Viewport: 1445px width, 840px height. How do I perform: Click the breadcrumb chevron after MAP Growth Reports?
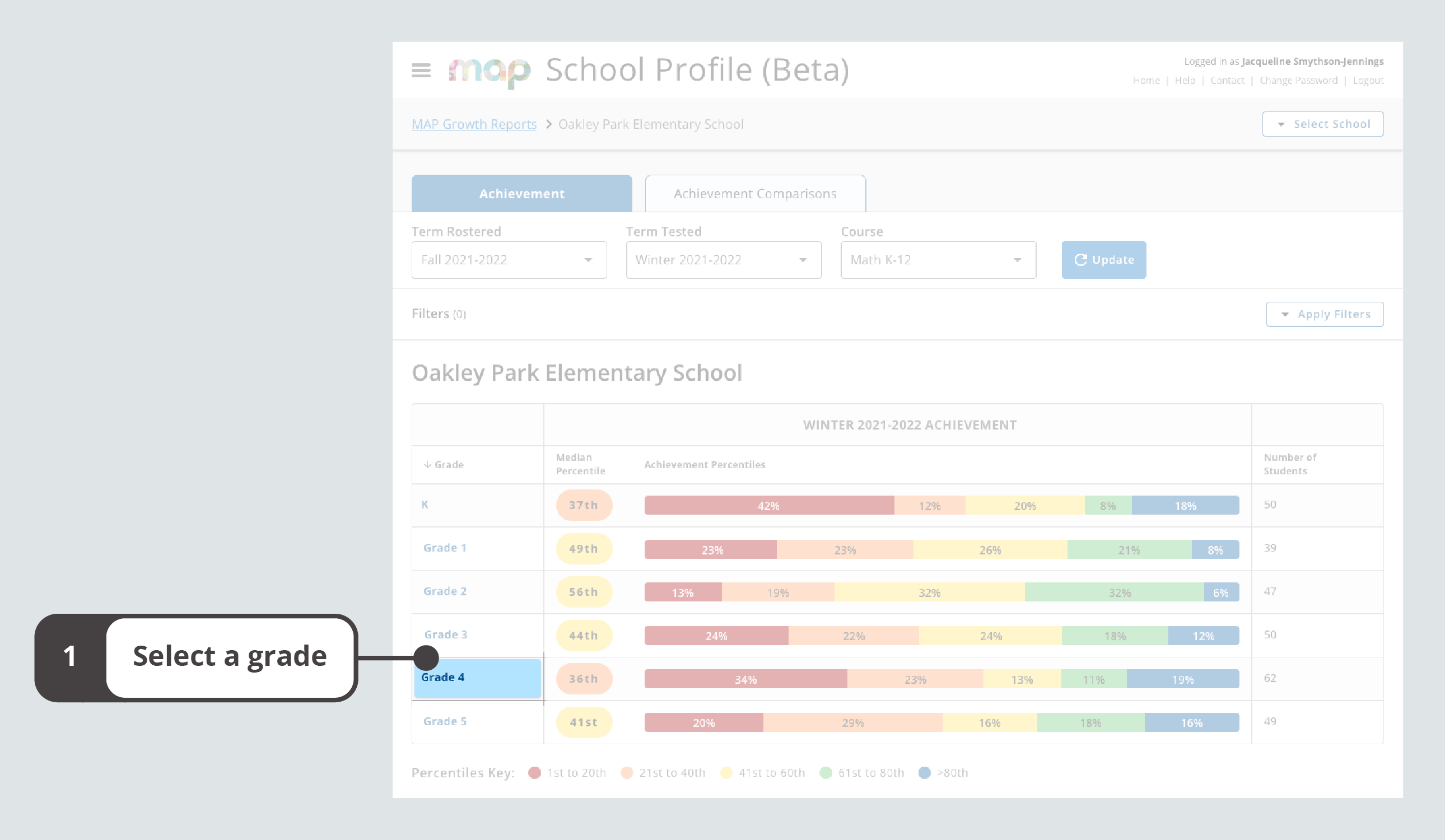coord(548,124)
